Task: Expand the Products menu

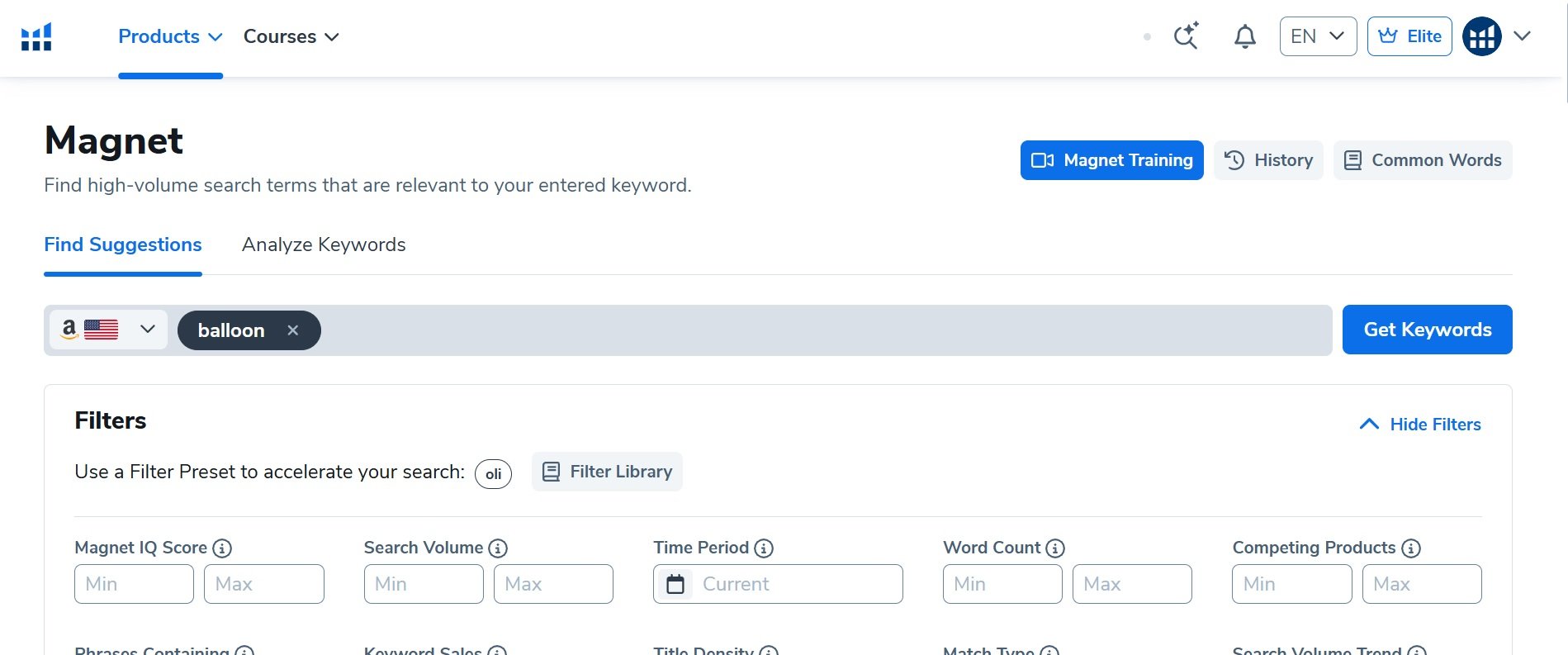Action: 170,36
